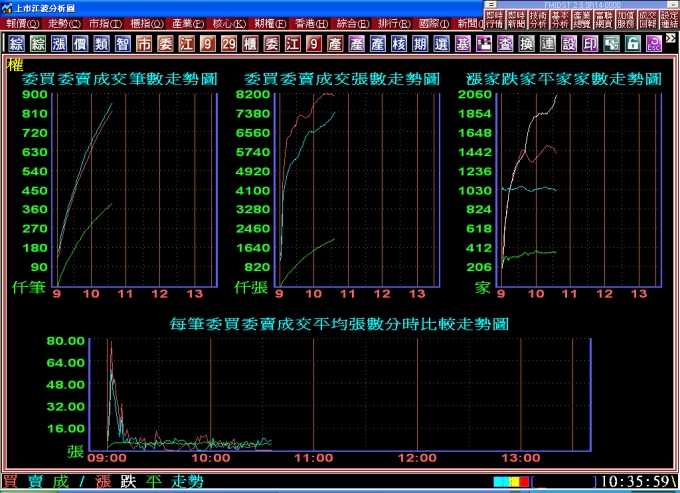
Task: Open the 排行(R) menu
Action: (x=395, y=23)
